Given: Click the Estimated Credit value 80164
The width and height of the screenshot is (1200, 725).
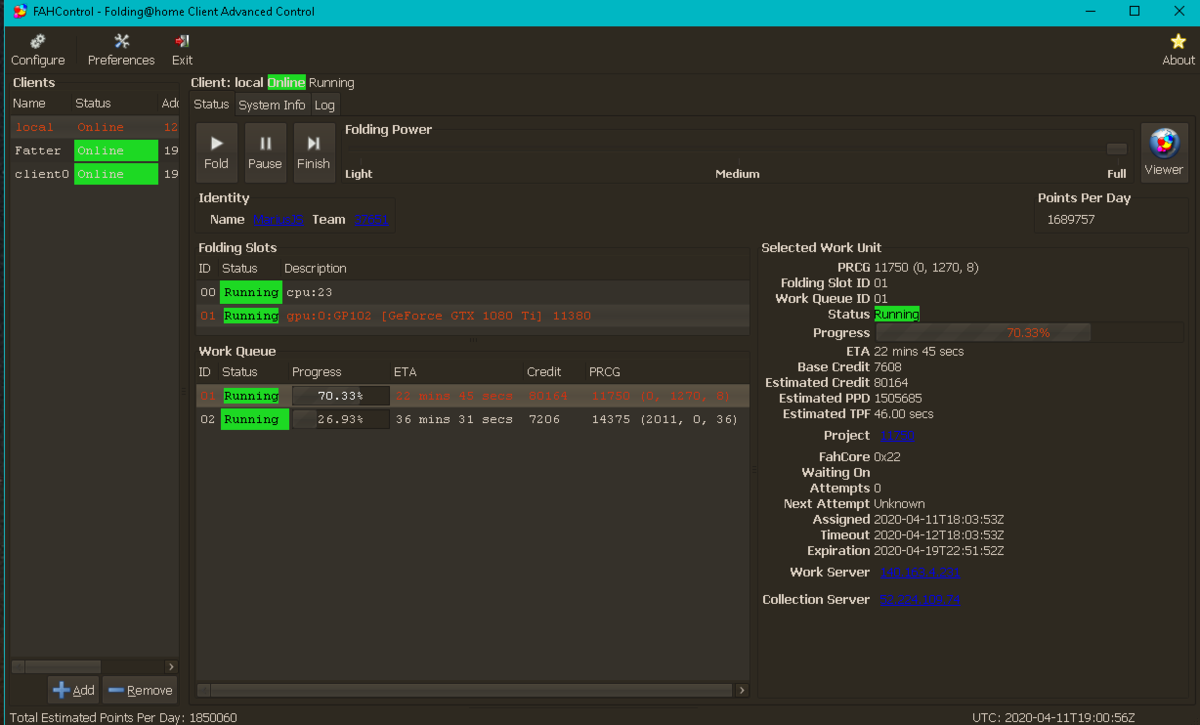Looking at the screenshot, I should (x=891, y=383).
